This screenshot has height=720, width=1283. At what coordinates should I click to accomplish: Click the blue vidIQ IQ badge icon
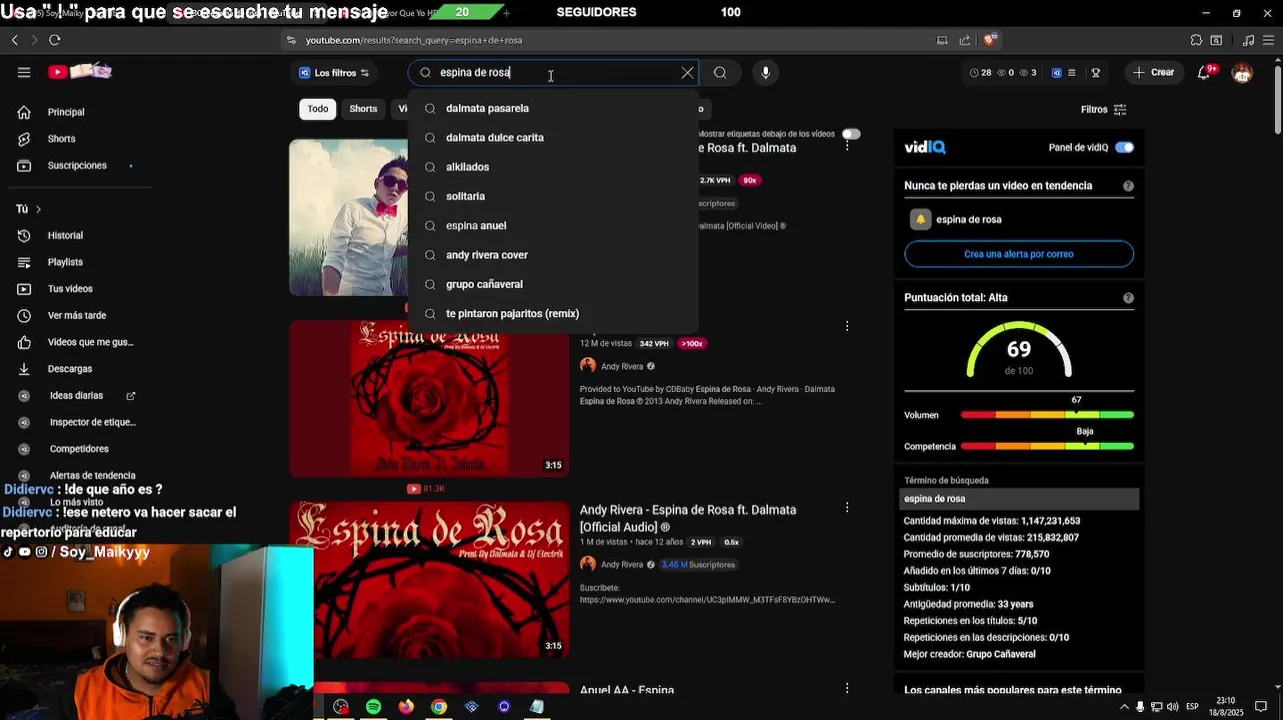[x=1056, y=72]
